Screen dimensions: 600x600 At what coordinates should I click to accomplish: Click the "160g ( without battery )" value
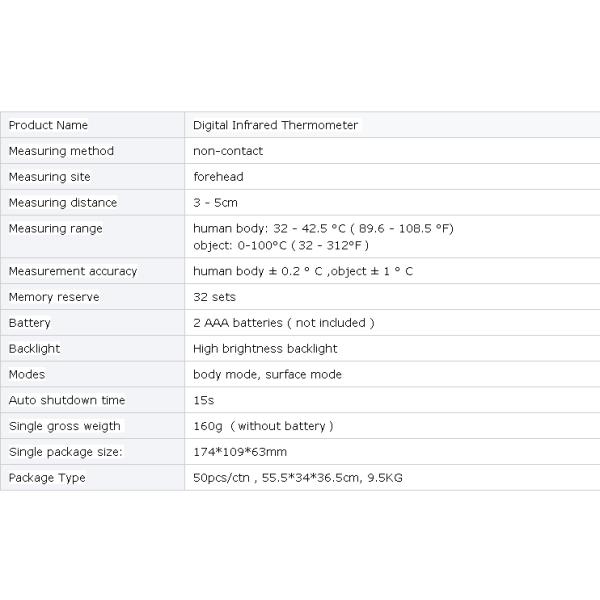[x=262, y=426]
